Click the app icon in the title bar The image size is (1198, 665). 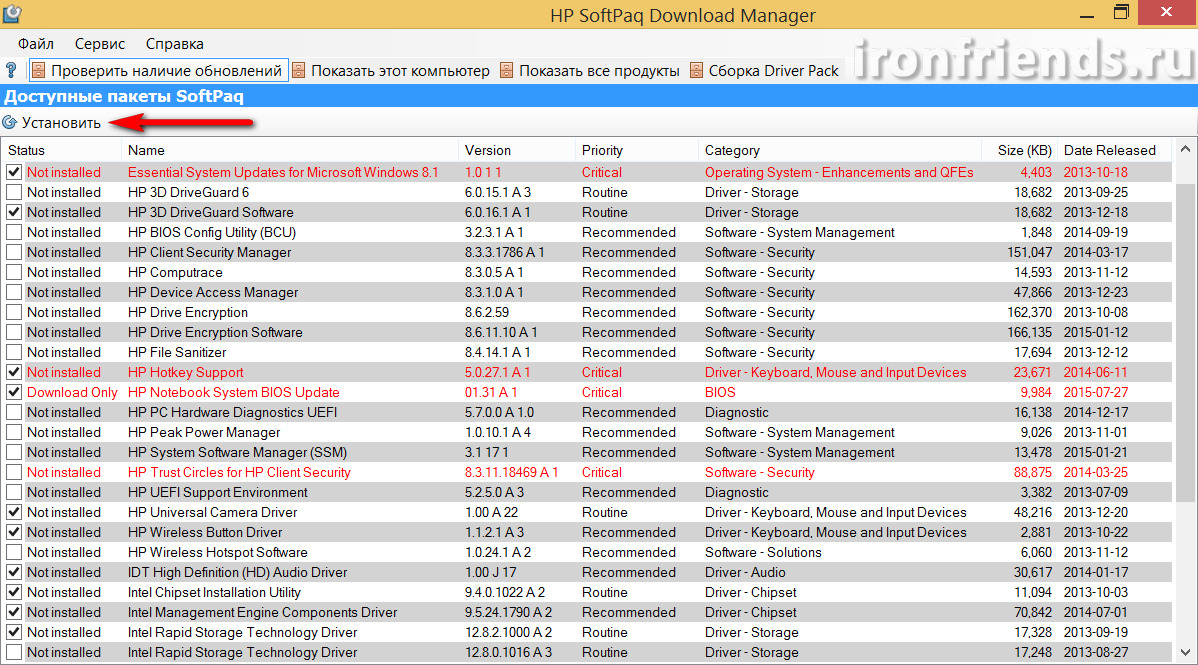14,14
